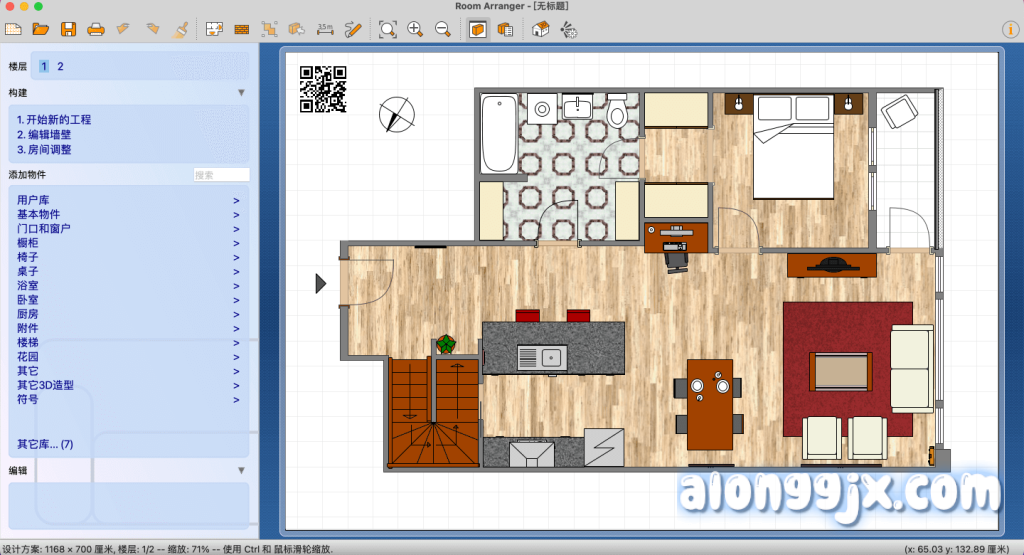Toggle the object view mode toolbar button
The image size is (1024, 555).
click(478, 29)
